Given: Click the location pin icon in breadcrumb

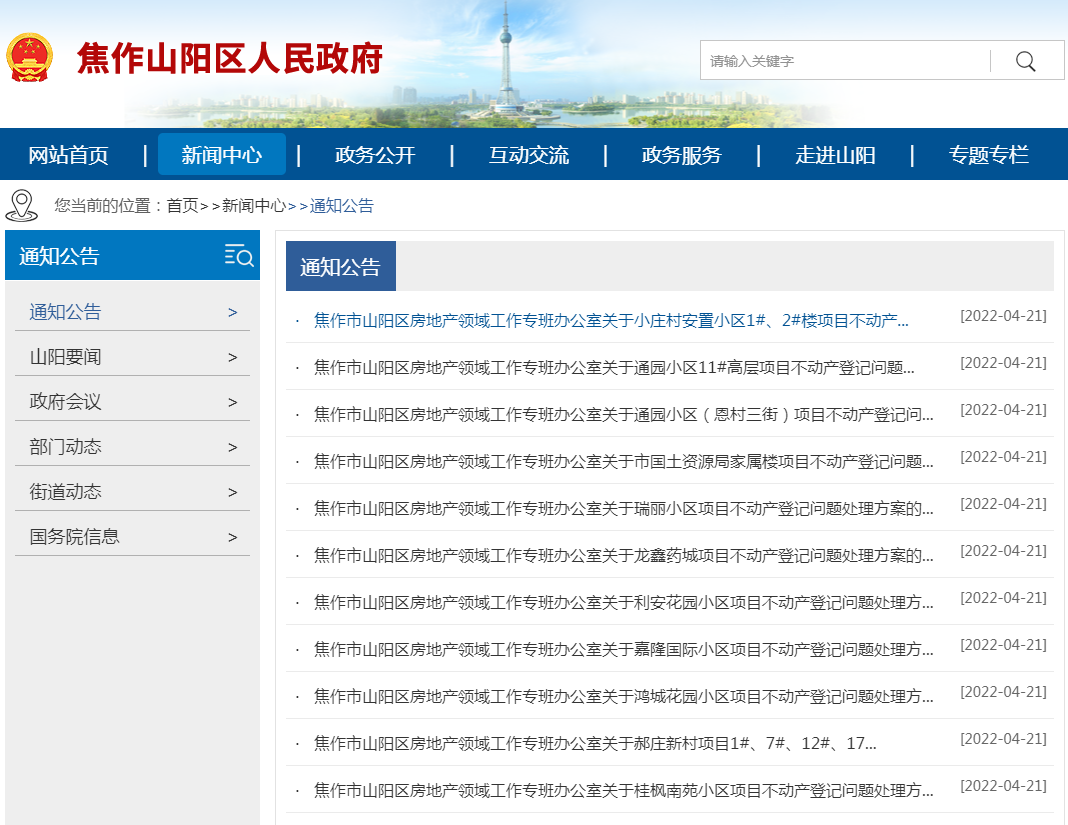Looking at the screenshot, I should point(20,206).
